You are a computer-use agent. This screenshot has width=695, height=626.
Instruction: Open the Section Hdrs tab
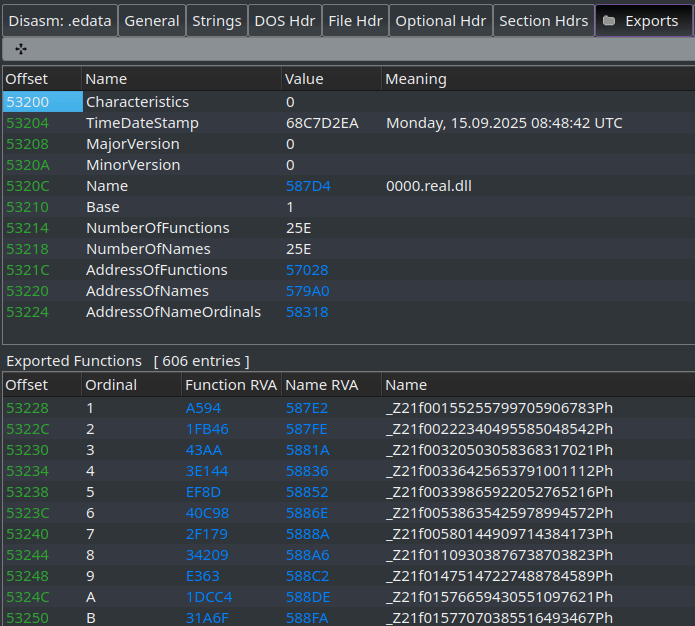click(543, 21)
